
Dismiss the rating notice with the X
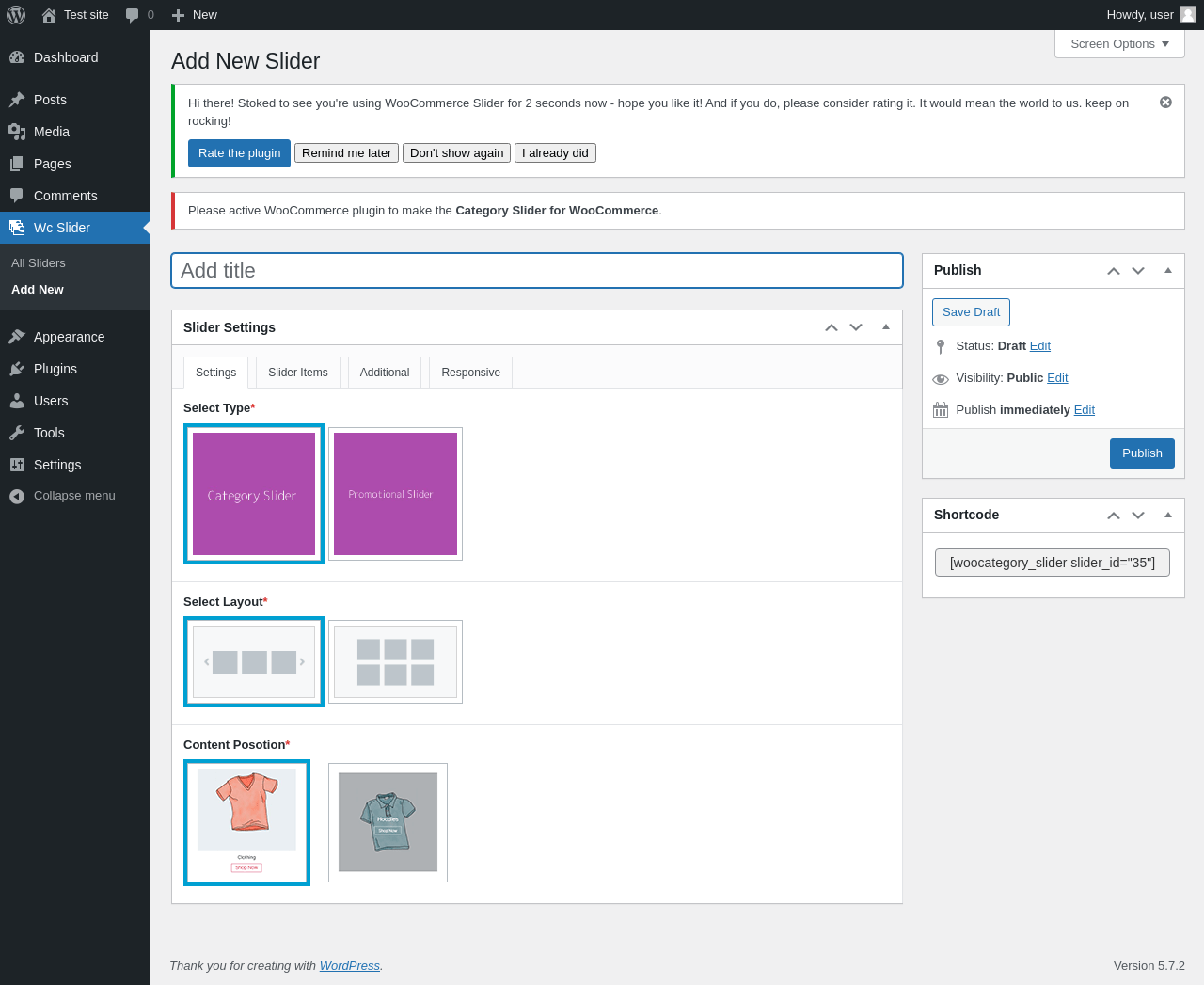[x=1165, y=103]
